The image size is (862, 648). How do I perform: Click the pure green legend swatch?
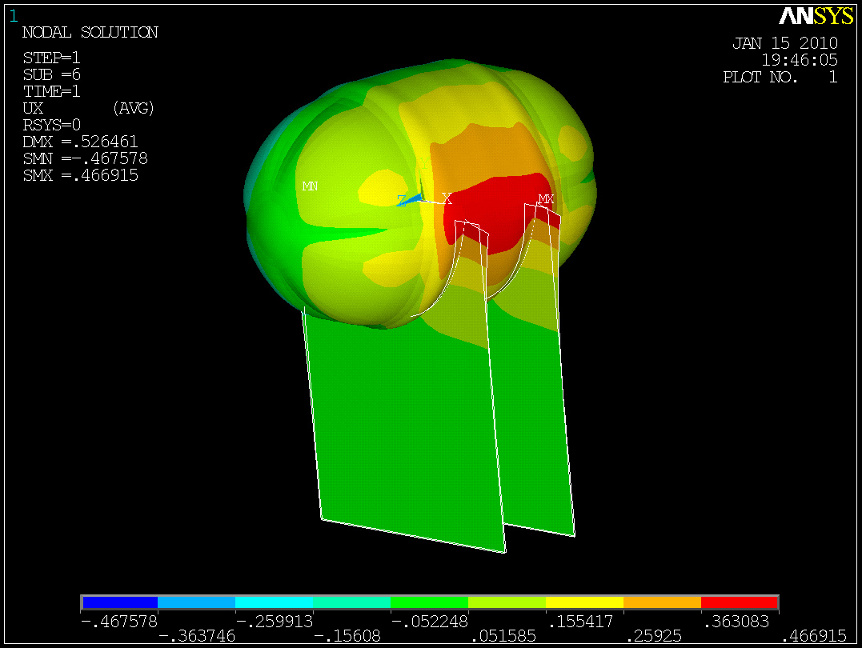click(x=430, y=602)
